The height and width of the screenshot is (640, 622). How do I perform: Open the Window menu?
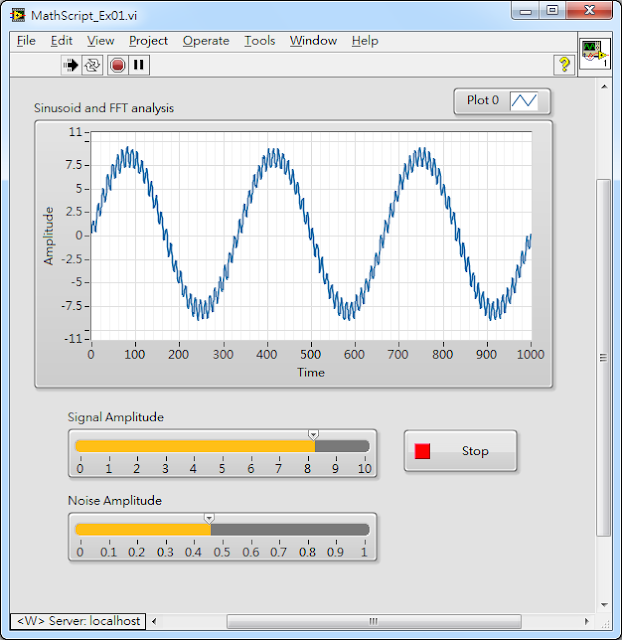click(x=313, y=41)
